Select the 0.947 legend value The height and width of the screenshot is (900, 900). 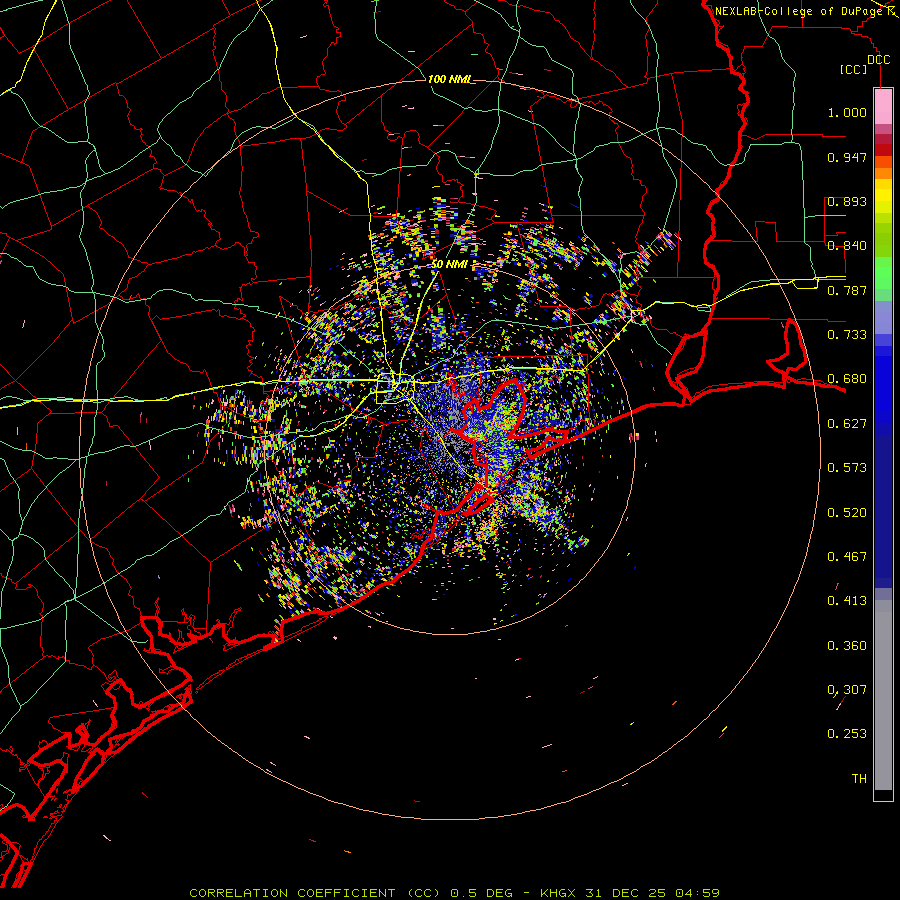pyautogui.click(x=847, y=157)
